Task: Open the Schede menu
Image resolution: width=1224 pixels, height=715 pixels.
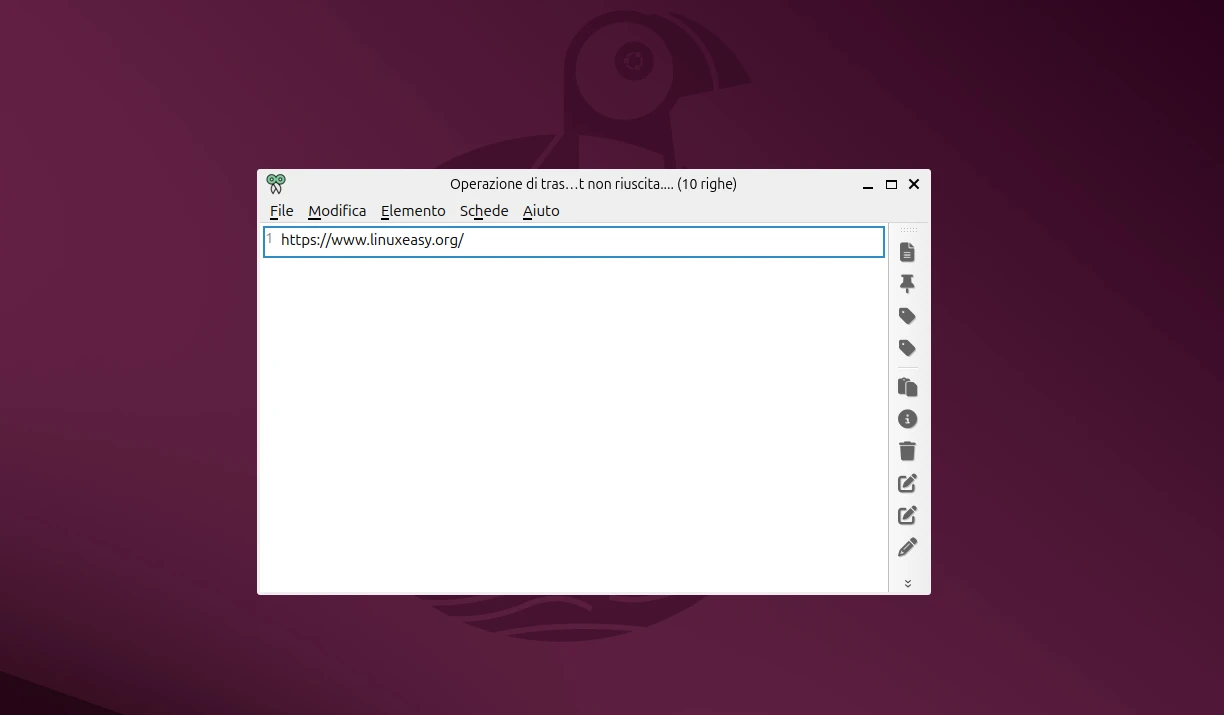Action: pos(484,211)
